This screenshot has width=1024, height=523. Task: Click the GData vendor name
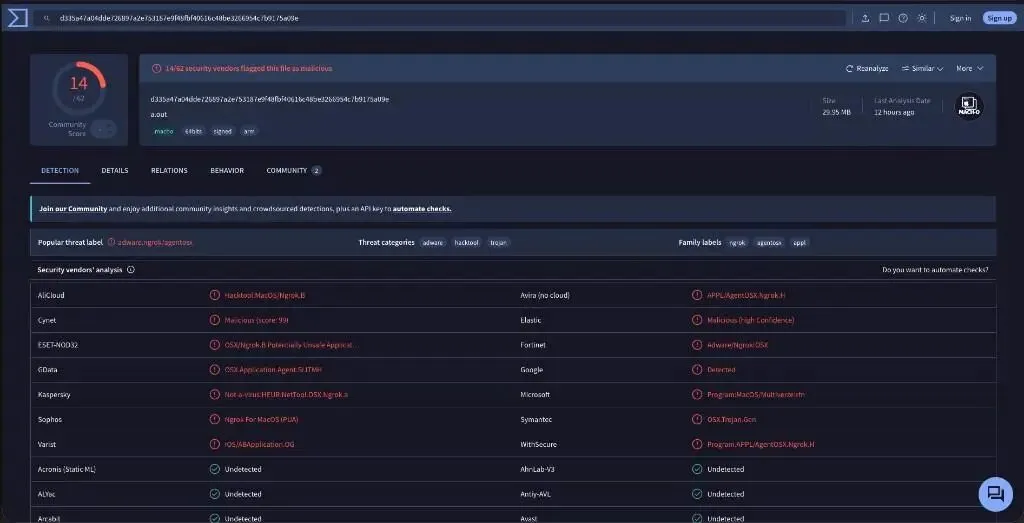click(x=48, y=370)
